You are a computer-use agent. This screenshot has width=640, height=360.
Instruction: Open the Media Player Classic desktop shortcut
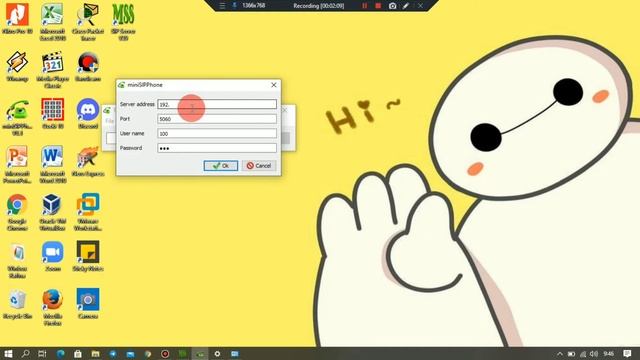point(53,69)
